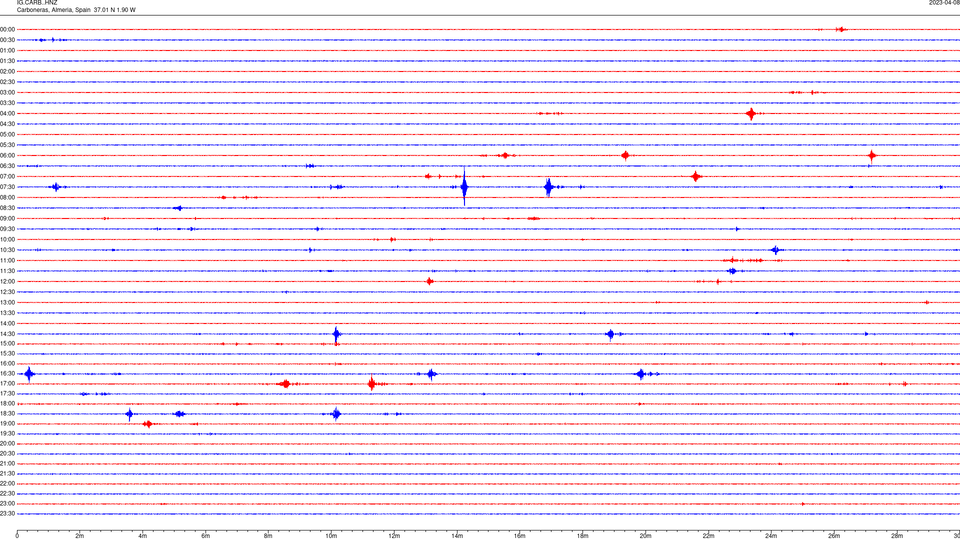Screen dimensions: 960x540
Task: Click the '09:30' time label
Action: coord(7,229)
